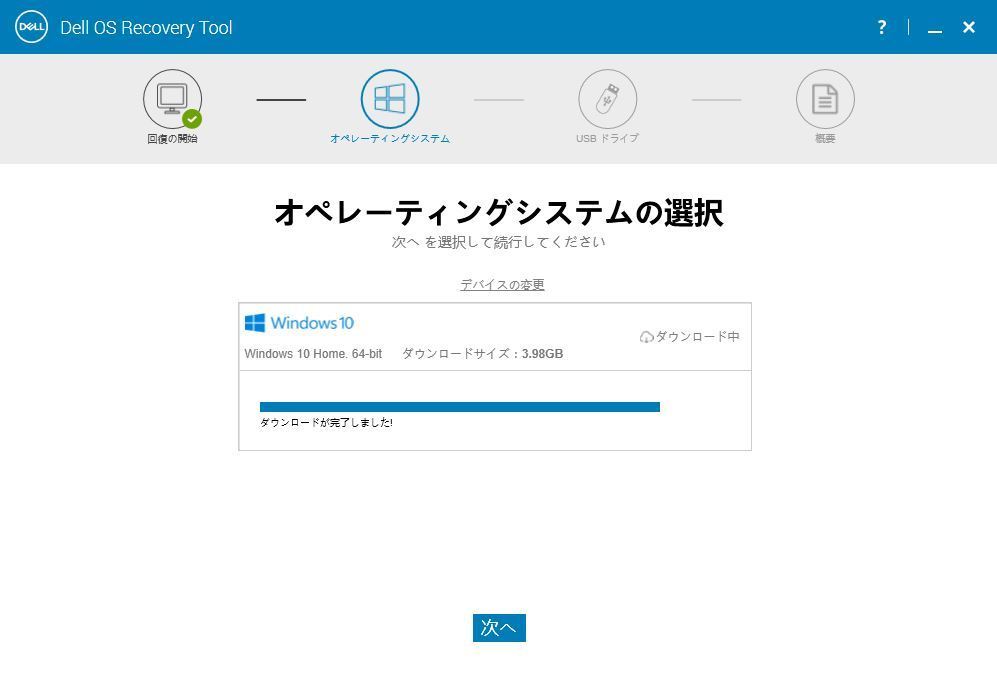
Task: Click the green checkmark badge on first step
Action: (x=192, y=119)
